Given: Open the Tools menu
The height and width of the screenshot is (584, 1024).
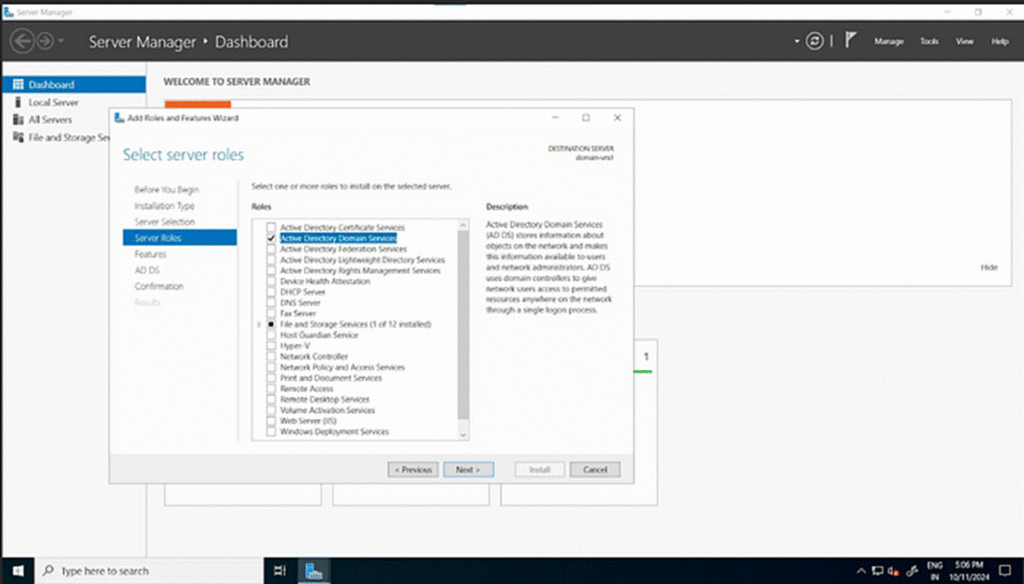Looking at the screenshot, I should pos(929,42).
